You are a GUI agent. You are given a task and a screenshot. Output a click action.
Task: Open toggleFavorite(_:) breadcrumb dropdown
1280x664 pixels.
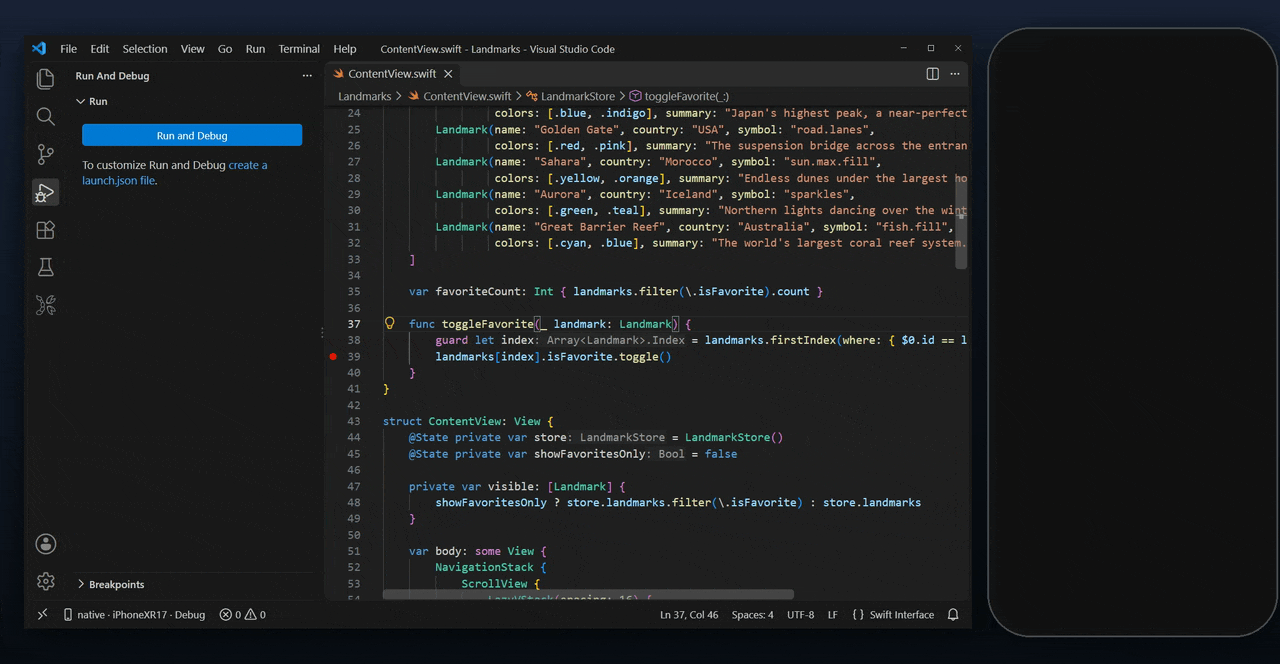686,96
